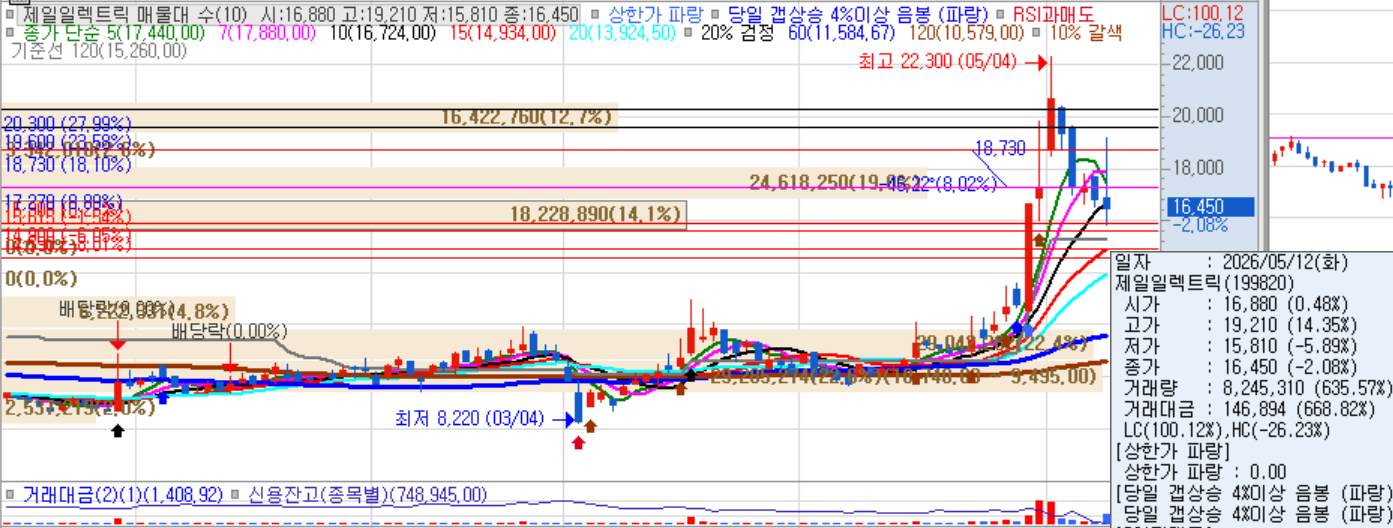The height and width of the screenshot is (528, 1393).
Task: Click the square marker before 거래대금(2)(1)
Action: pyautogui.click(x=11, y=494)
